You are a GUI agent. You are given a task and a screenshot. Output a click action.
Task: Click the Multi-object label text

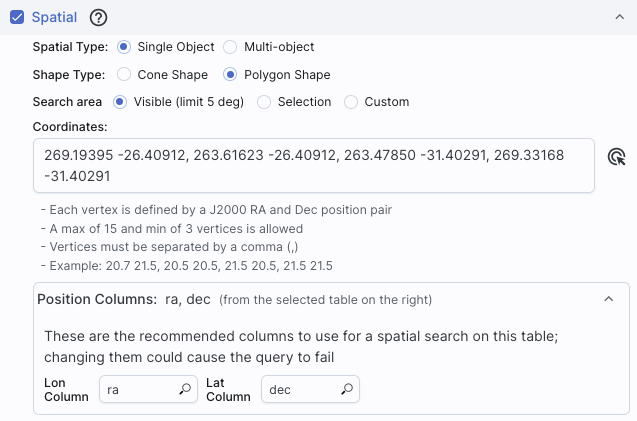coord(279,47)
